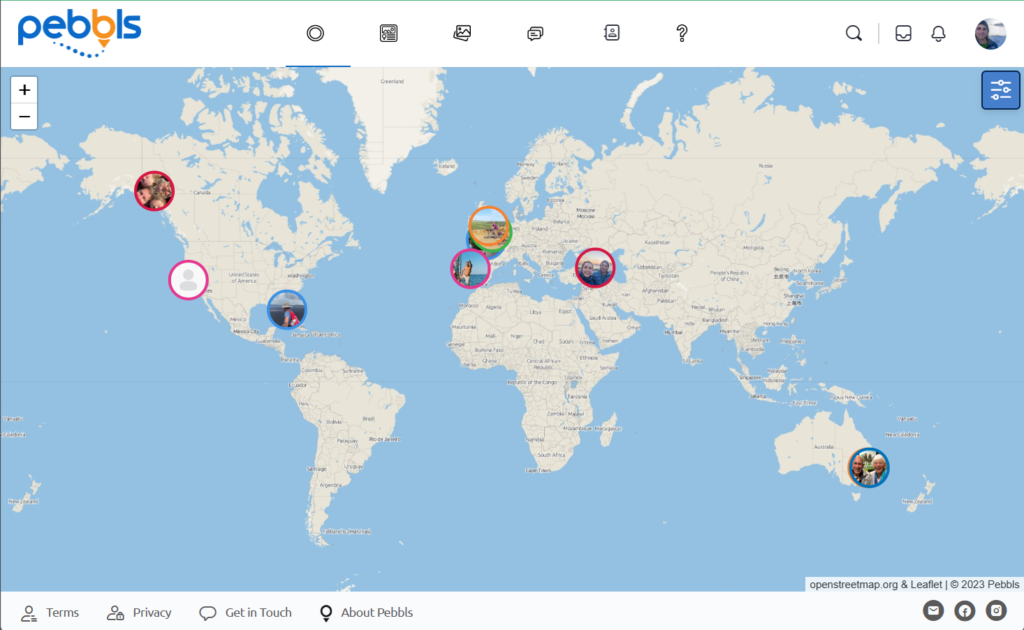The width and height of the screenshot is (1024, 630).
Task: Open the photo gallery icon in top navigation
Action: point(462,33)
